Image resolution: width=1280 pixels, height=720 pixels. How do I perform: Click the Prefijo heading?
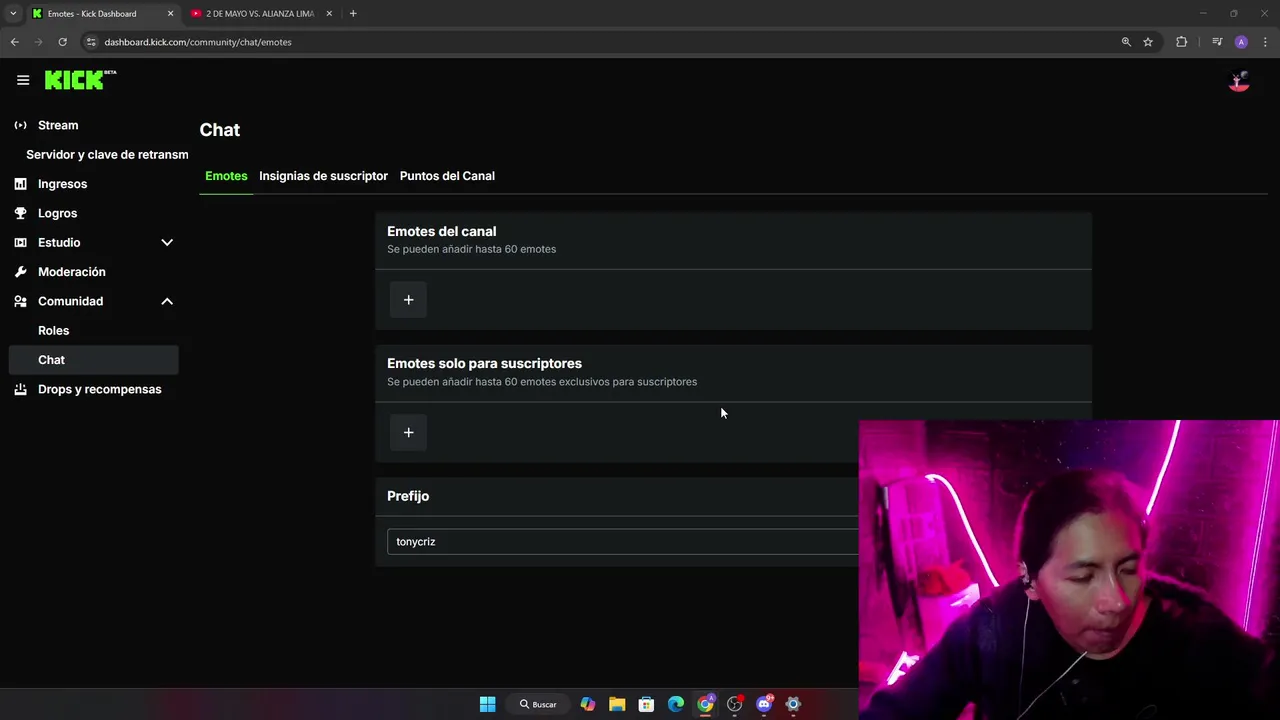tap(408, 496)
